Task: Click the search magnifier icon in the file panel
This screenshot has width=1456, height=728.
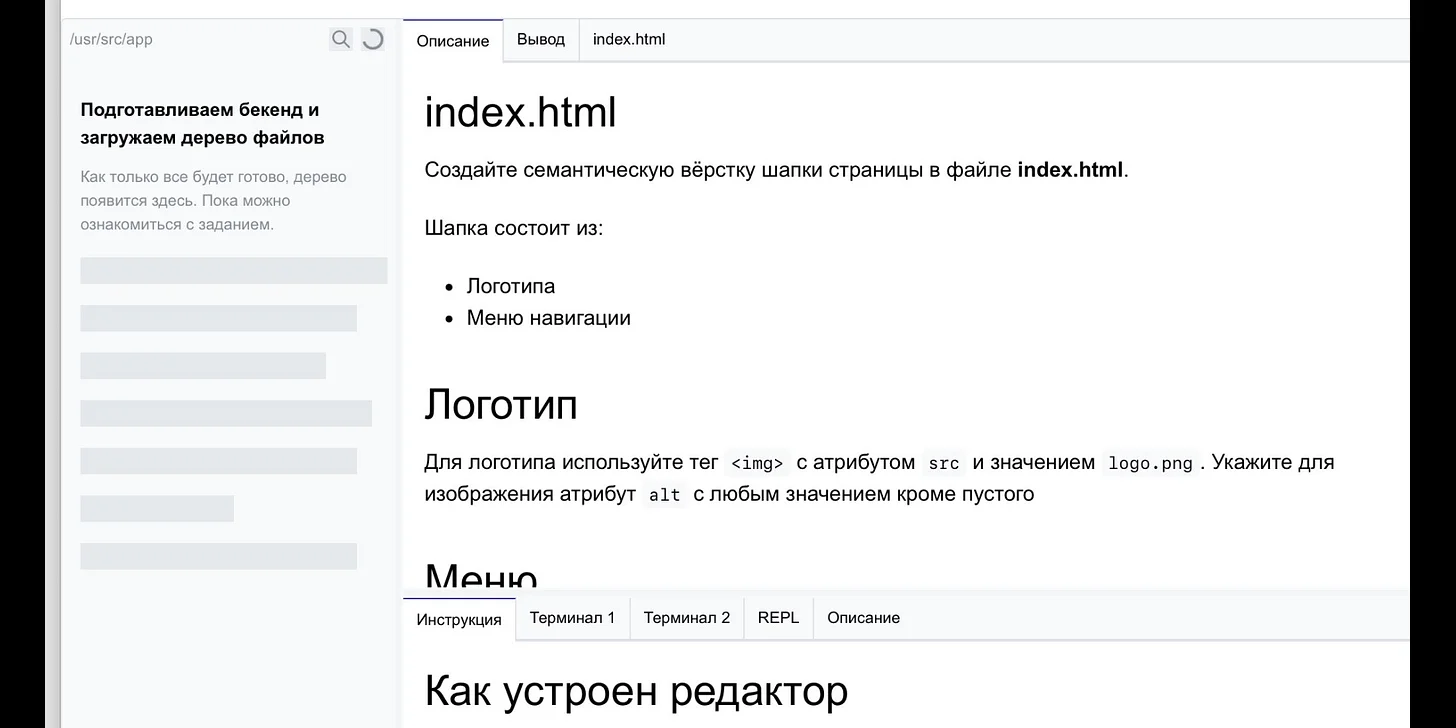Action: pos(341,39)
